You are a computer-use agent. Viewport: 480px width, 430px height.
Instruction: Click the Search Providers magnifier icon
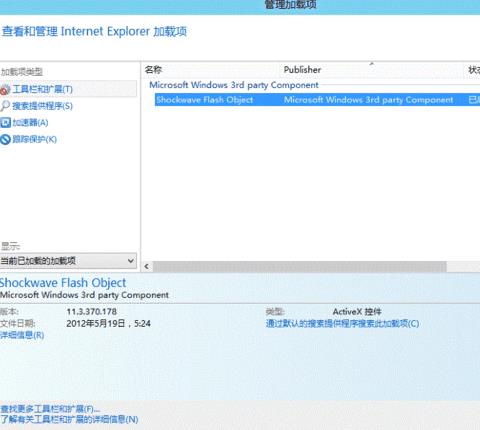tap(5, 106)
